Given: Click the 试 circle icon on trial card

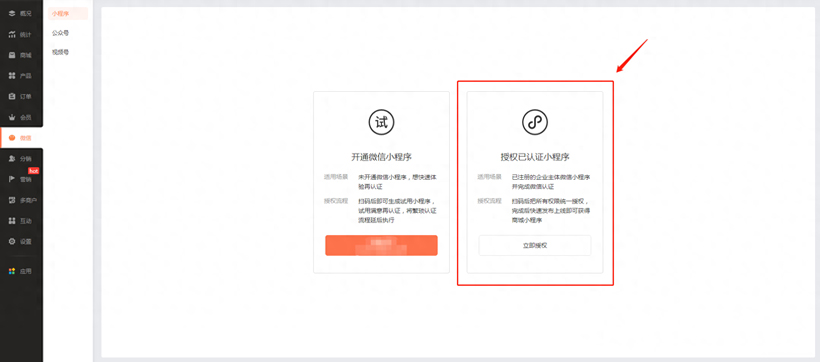Looking at the screenshot, I should point(381,123).
